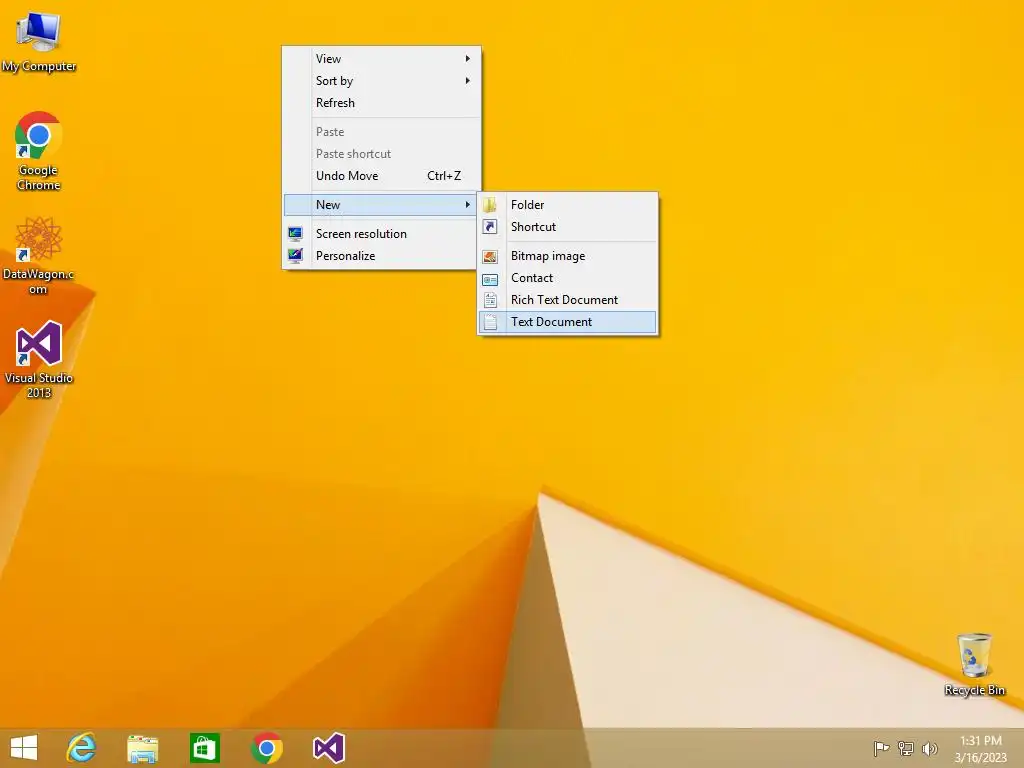Screen dimensions: 1024x768
Task: Create a new Folder
Action: click(x=568, y=204)
